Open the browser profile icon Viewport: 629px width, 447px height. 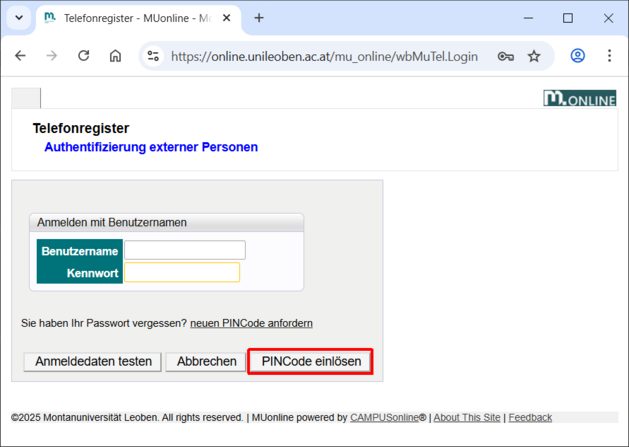(x=578, y=56)
